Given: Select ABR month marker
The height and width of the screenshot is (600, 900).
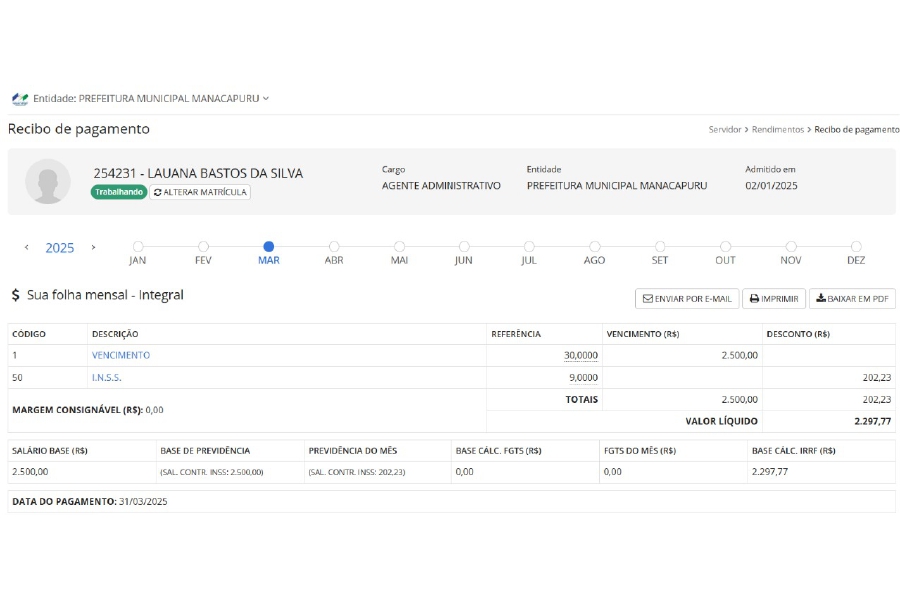Looking at the screenshot, I should point(334,247).
